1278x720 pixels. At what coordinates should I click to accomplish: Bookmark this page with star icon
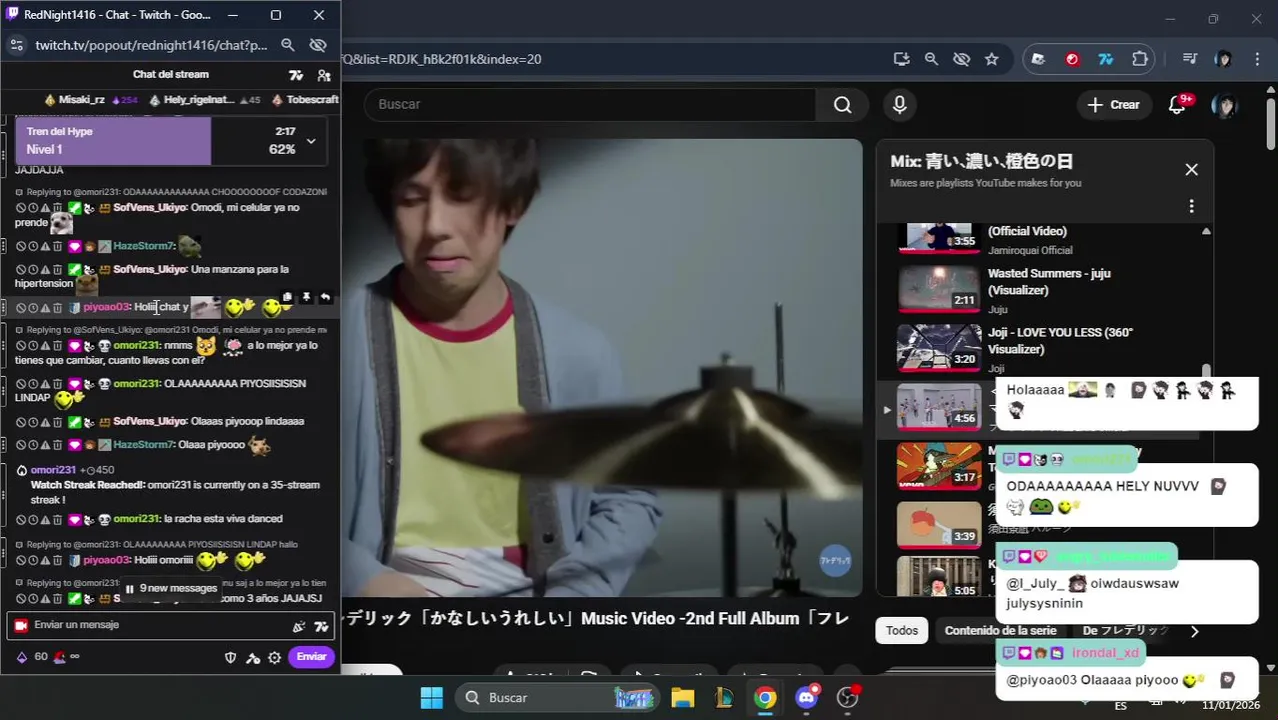pyautogui.click(x=991, y=59)
